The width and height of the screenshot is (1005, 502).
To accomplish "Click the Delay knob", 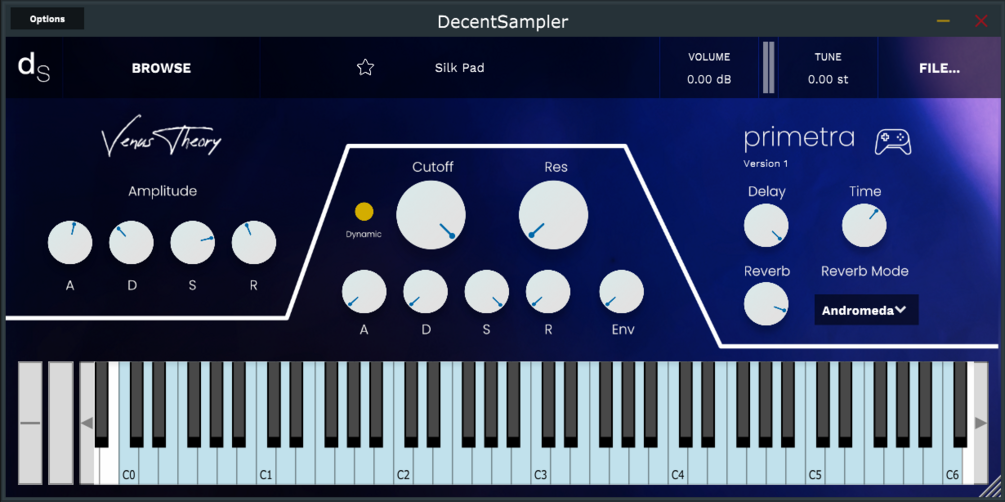I will click(767, 226).
